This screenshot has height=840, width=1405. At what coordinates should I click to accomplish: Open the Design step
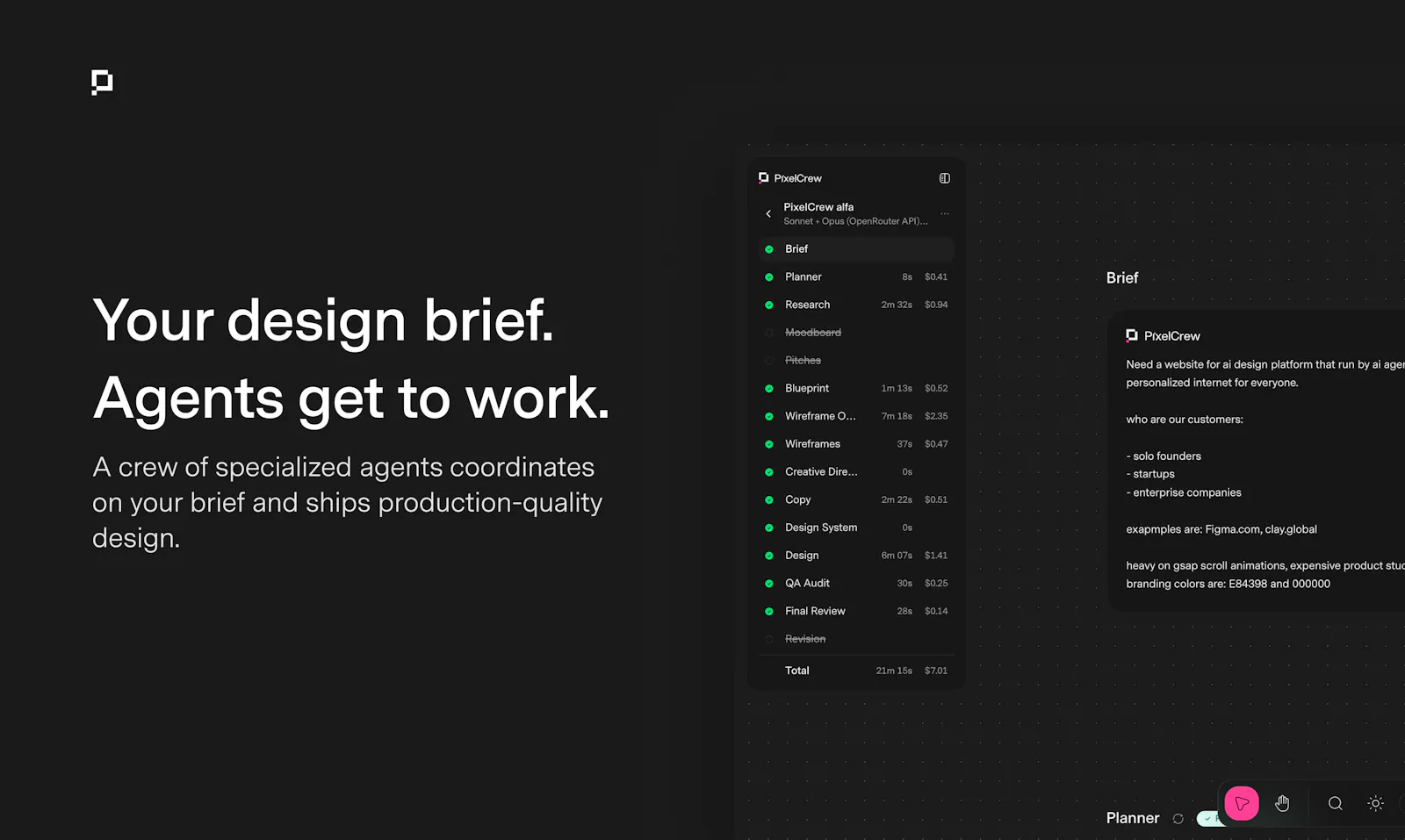(856, 556)
